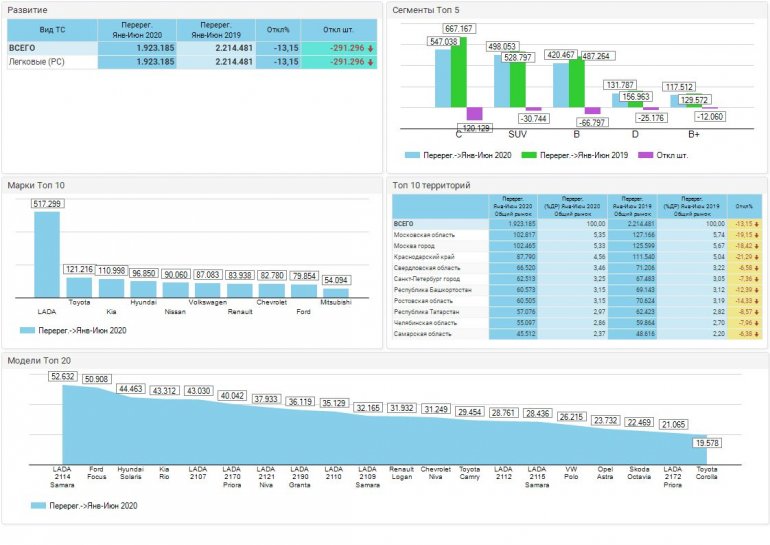Click decline arrow next to Московская область
Image resolution: width=770 pixels, height=545 pixels.
pyautogui.click(x=756, y=233)
